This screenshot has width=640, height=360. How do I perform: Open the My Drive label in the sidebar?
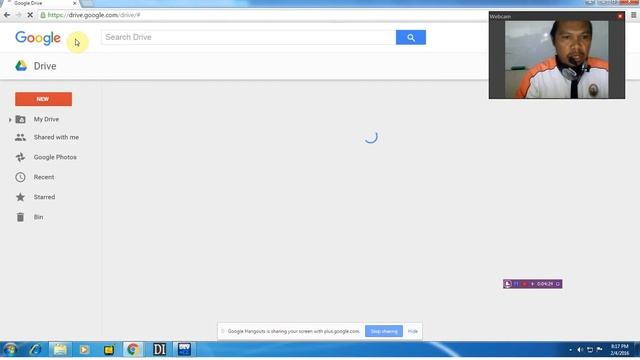coord(46,119)
